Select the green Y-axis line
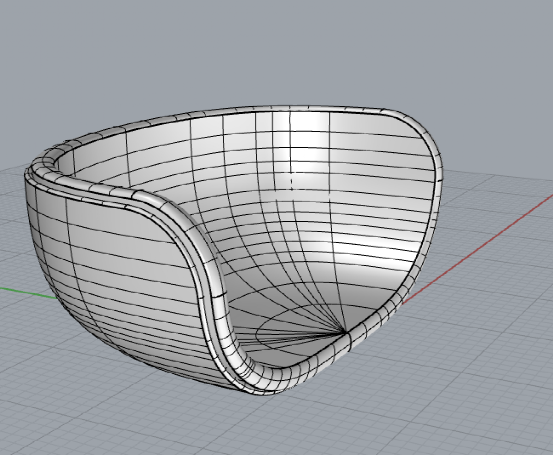This screenshot has width=553, height=455. tap(28, 293)
